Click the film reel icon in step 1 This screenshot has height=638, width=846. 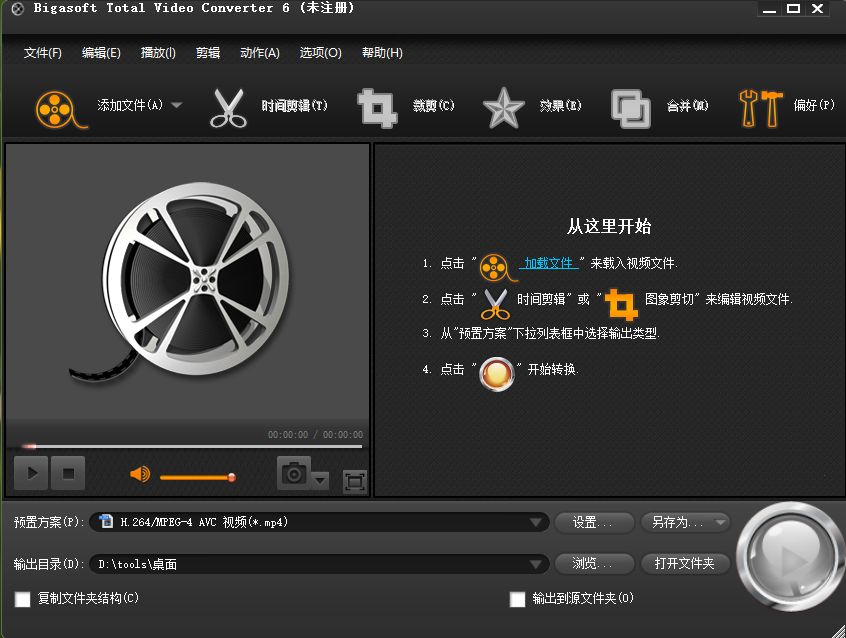click(497, 268)
